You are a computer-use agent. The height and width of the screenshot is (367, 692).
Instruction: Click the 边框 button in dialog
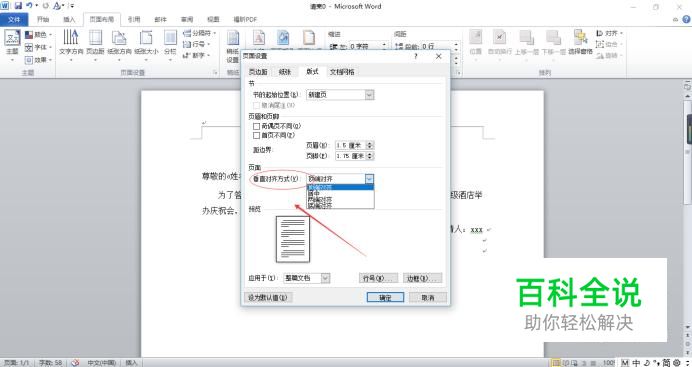click(x=423, y=278)
